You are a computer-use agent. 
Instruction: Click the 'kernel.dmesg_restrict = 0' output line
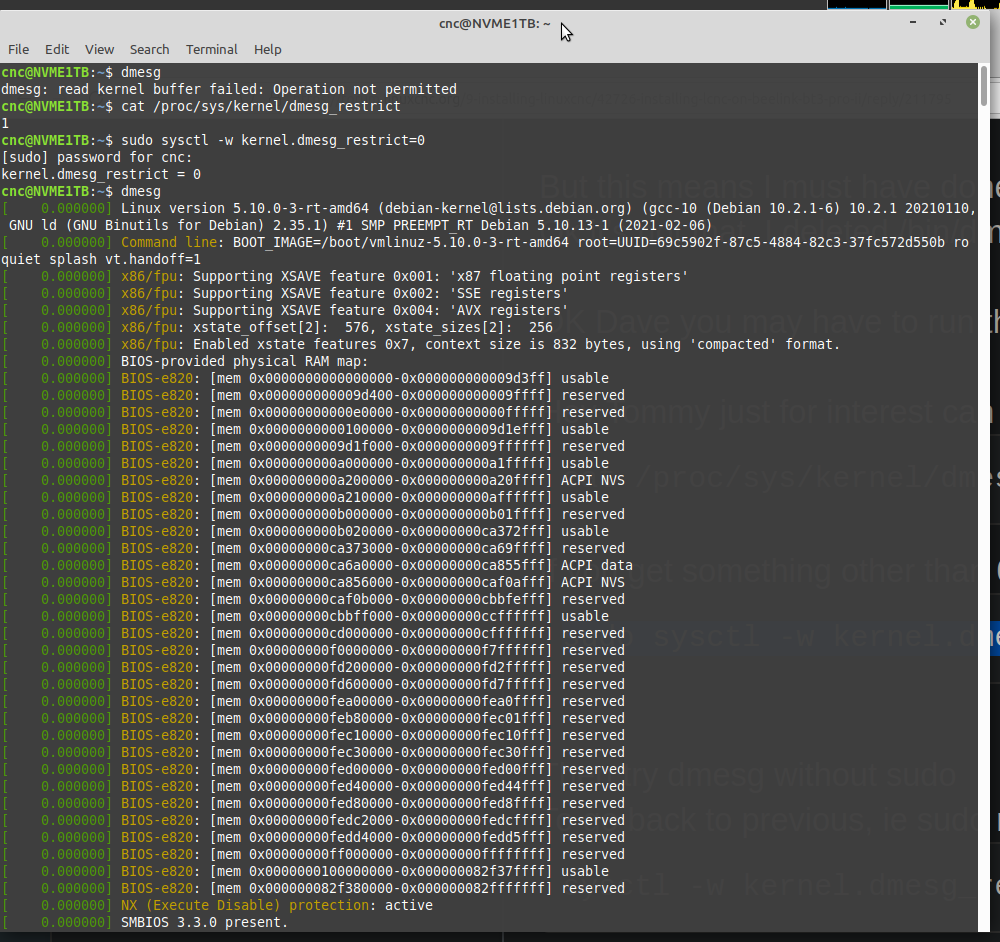tap(101, 174)
